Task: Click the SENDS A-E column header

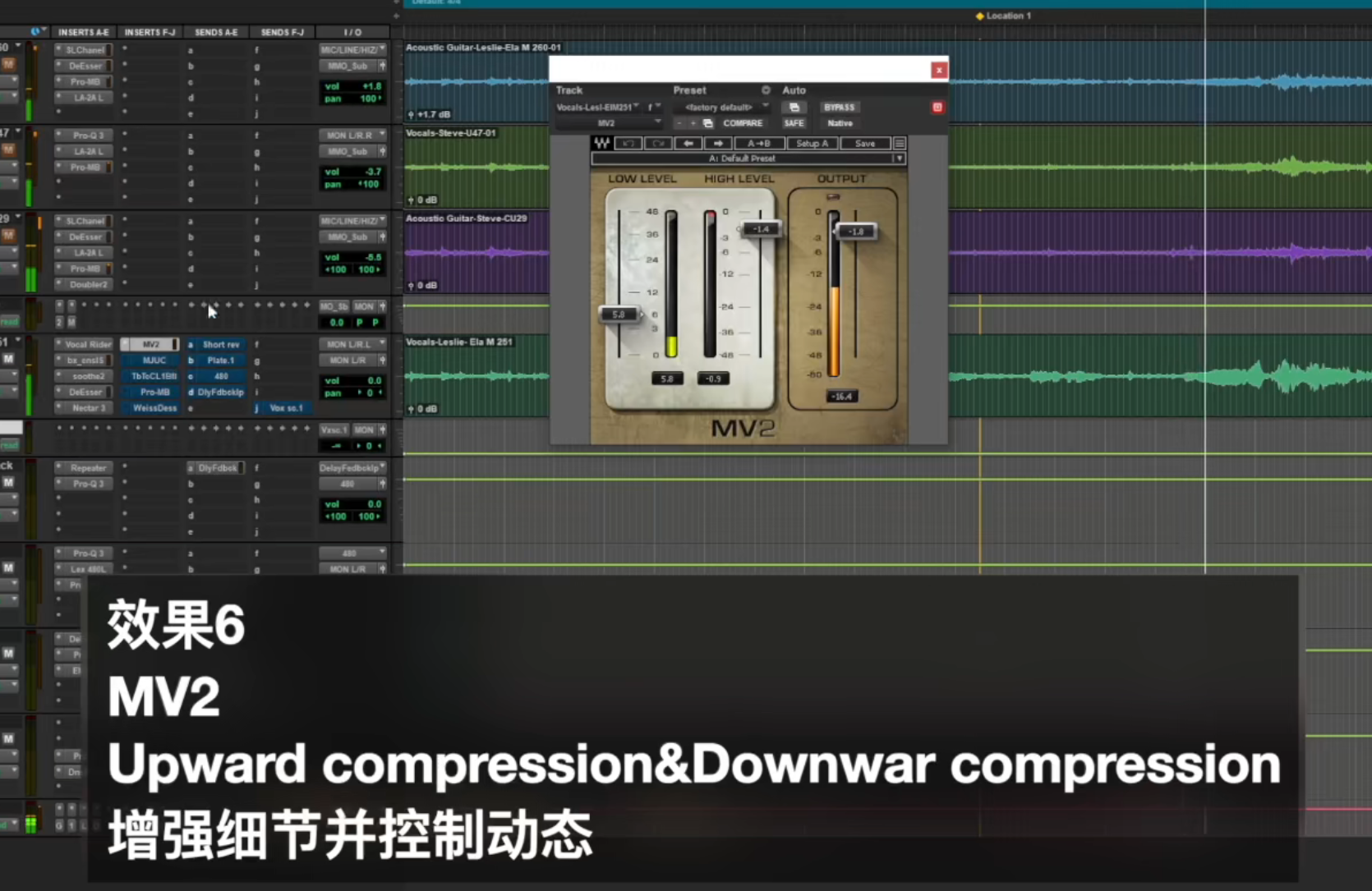Action: (x=216, y=32)
